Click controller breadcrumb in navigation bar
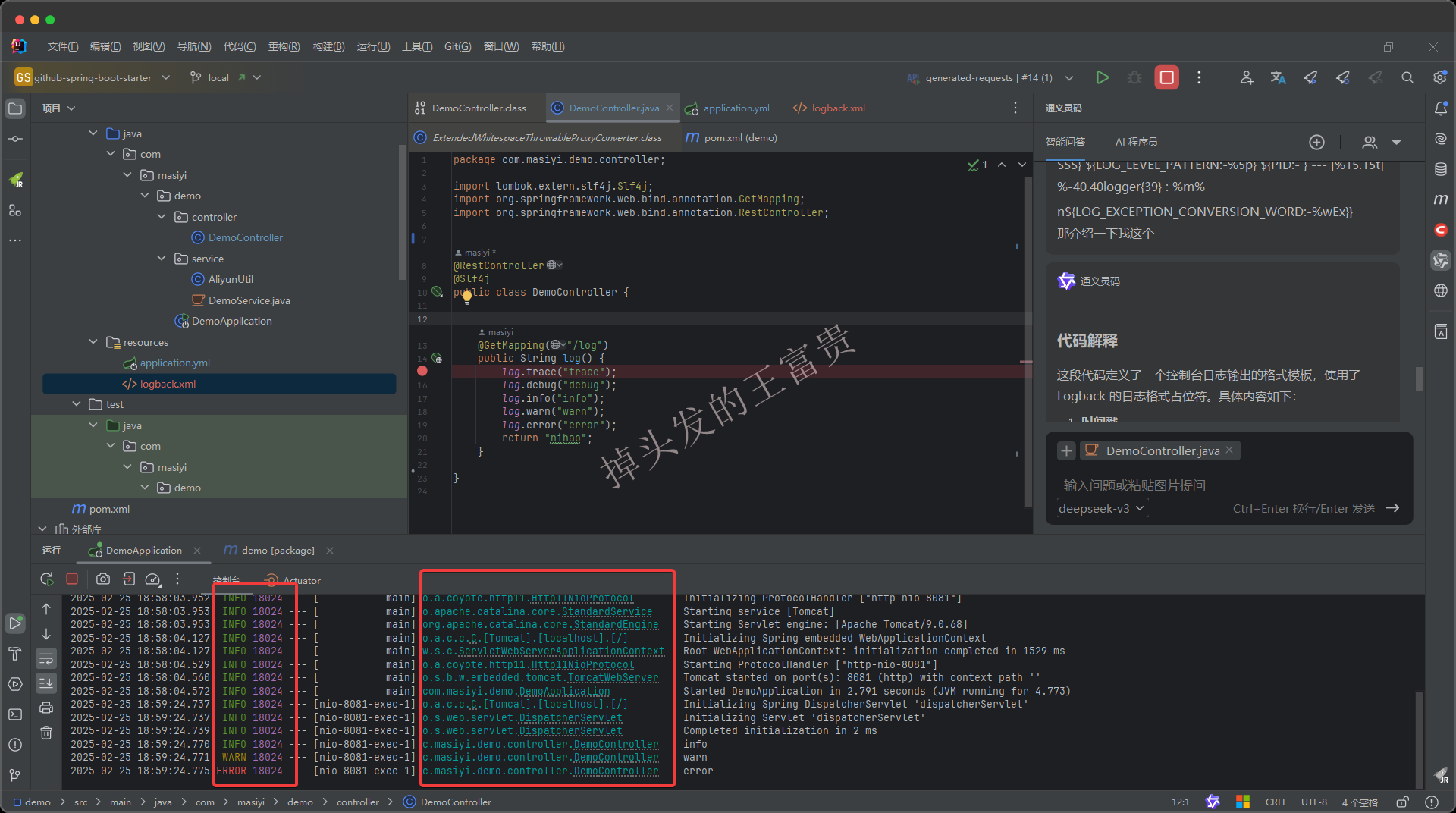This screenshot has width=1456, height=813. point(358,802)
